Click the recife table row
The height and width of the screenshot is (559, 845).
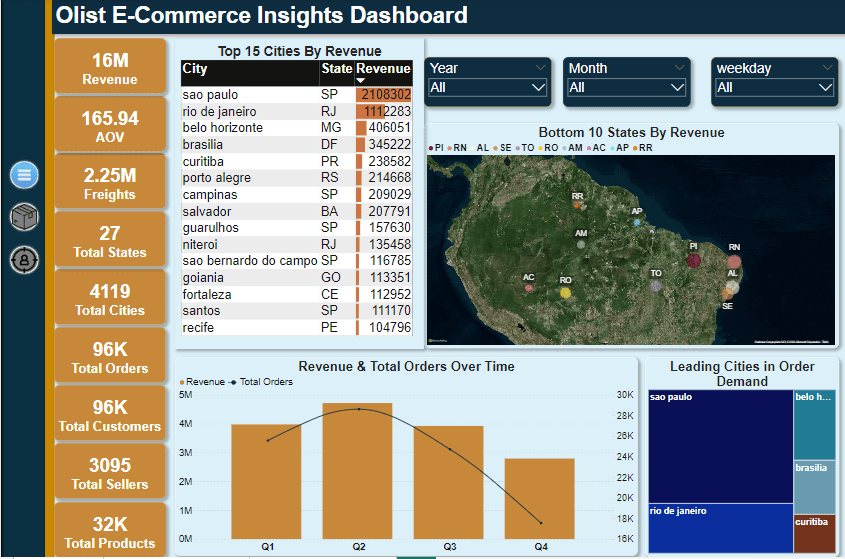[297, 327]
